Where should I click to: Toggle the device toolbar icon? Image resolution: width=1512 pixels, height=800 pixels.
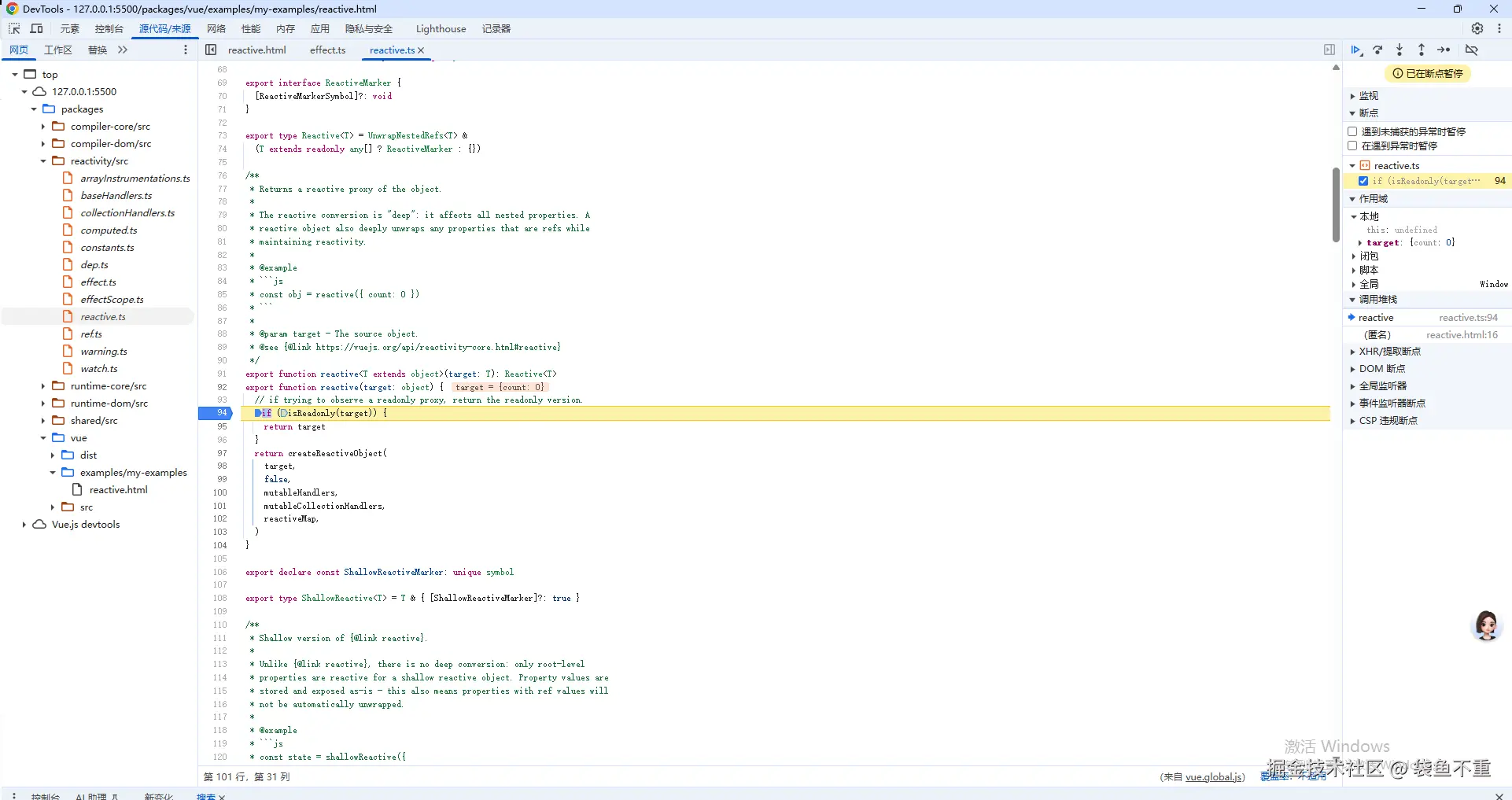(36, 29)
